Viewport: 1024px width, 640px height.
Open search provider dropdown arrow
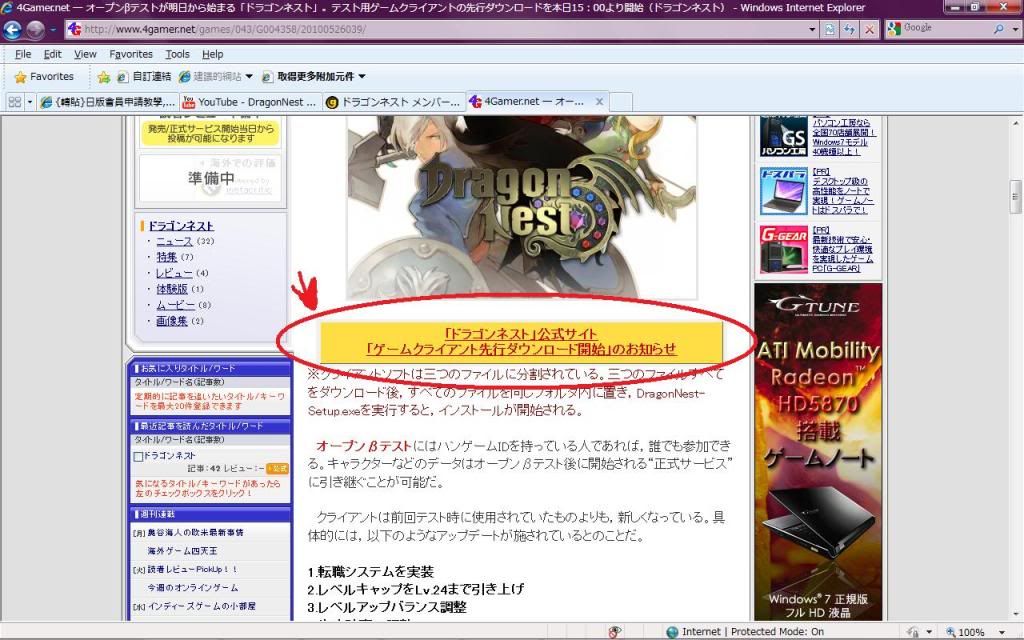click(1016, 29)
